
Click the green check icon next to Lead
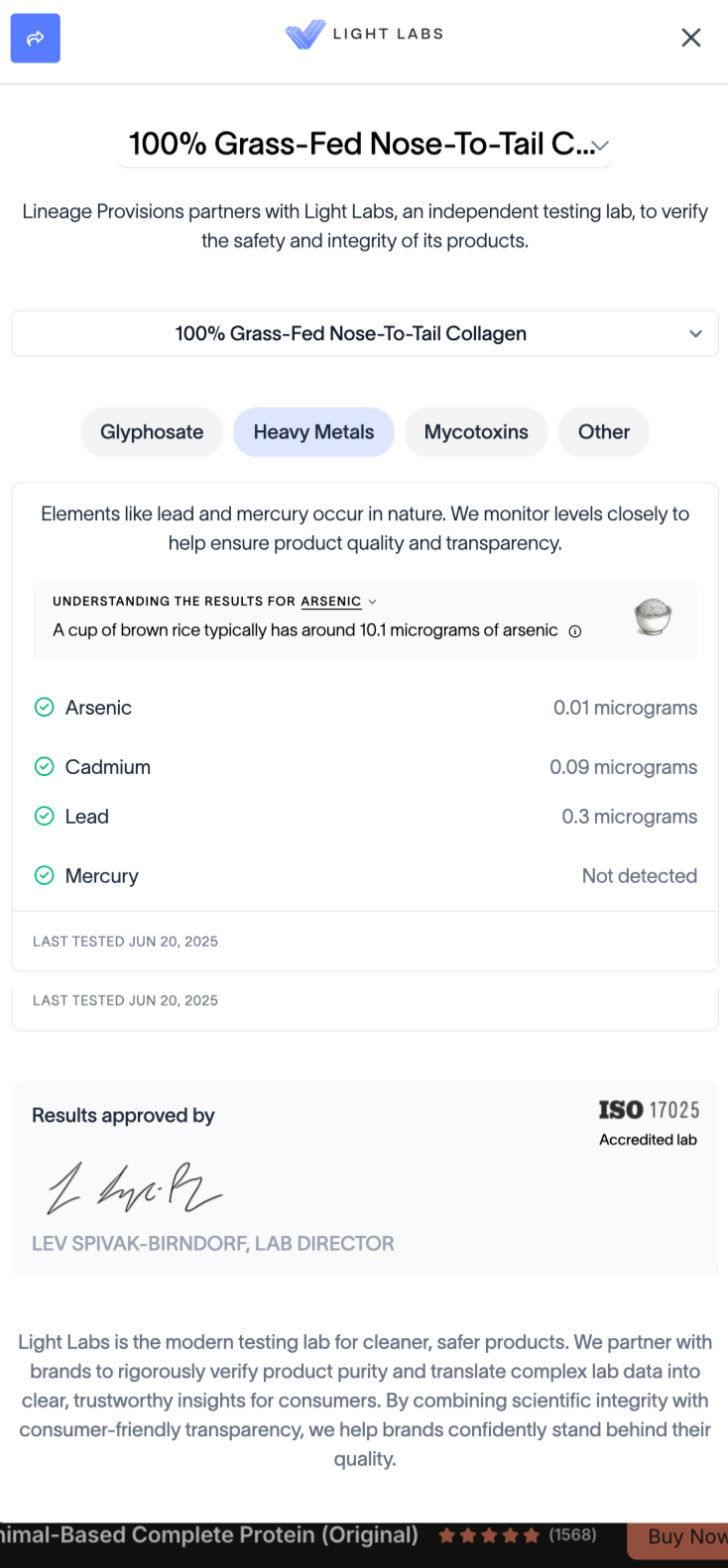[x=45, y=817]
